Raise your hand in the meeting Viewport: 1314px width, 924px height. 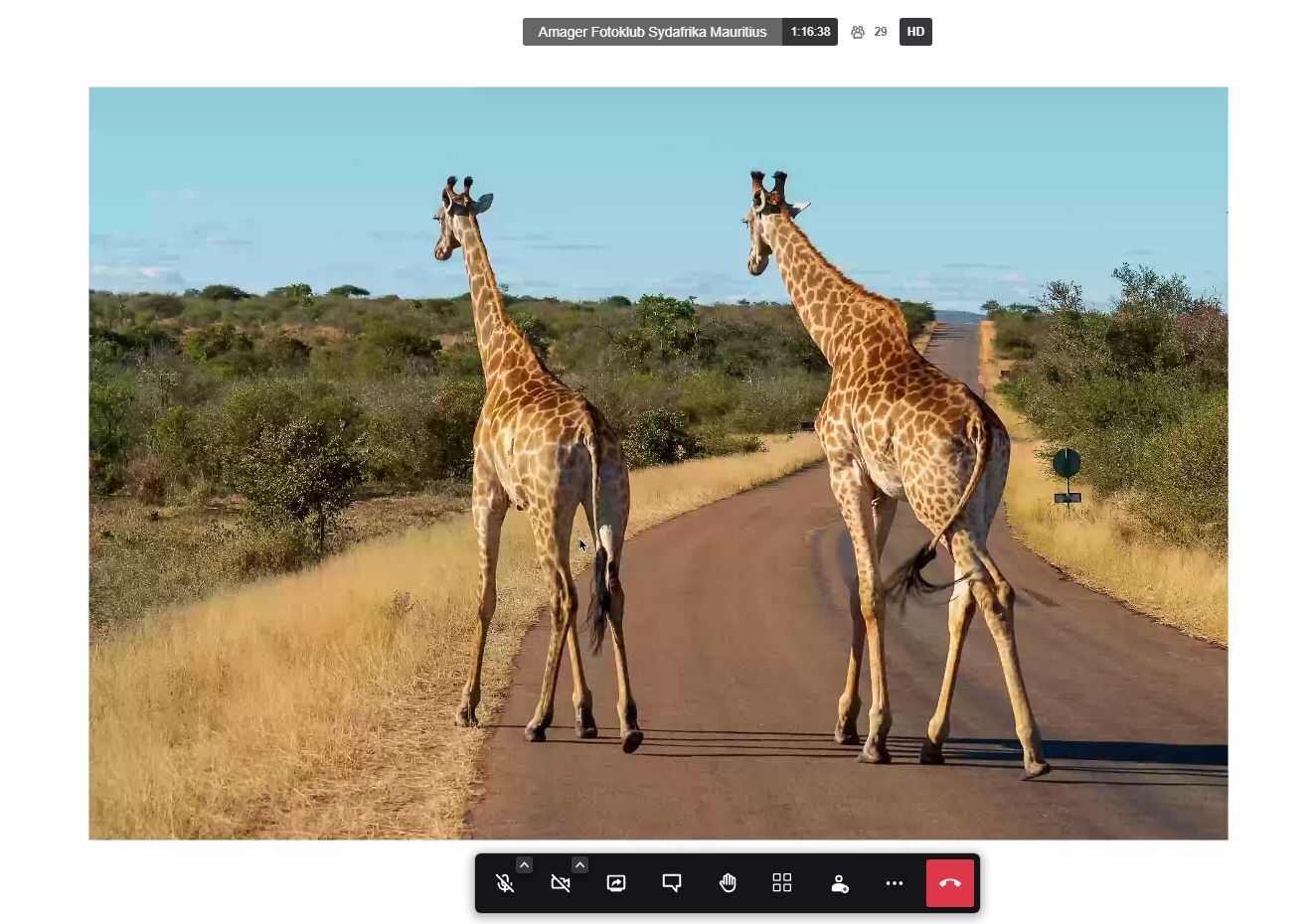pos(728,883)
